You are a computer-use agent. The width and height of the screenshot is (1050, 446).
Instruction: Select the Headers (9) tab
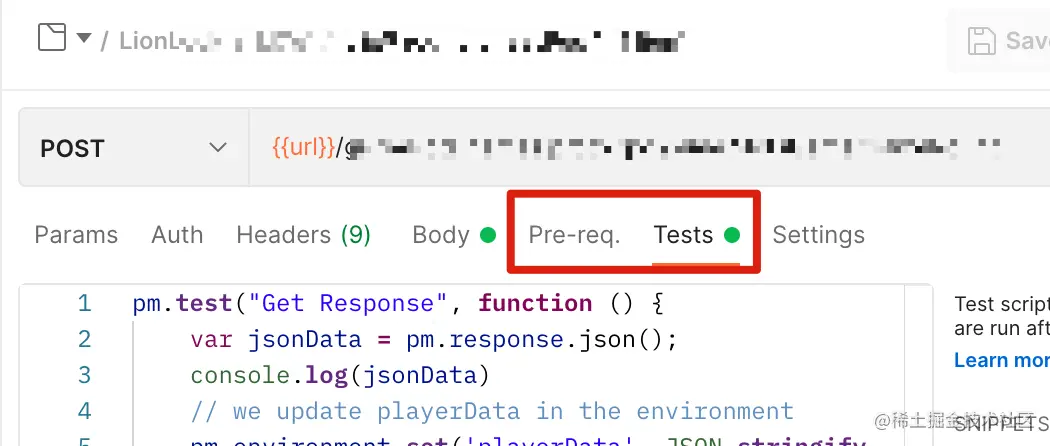(x=303, y=235)
